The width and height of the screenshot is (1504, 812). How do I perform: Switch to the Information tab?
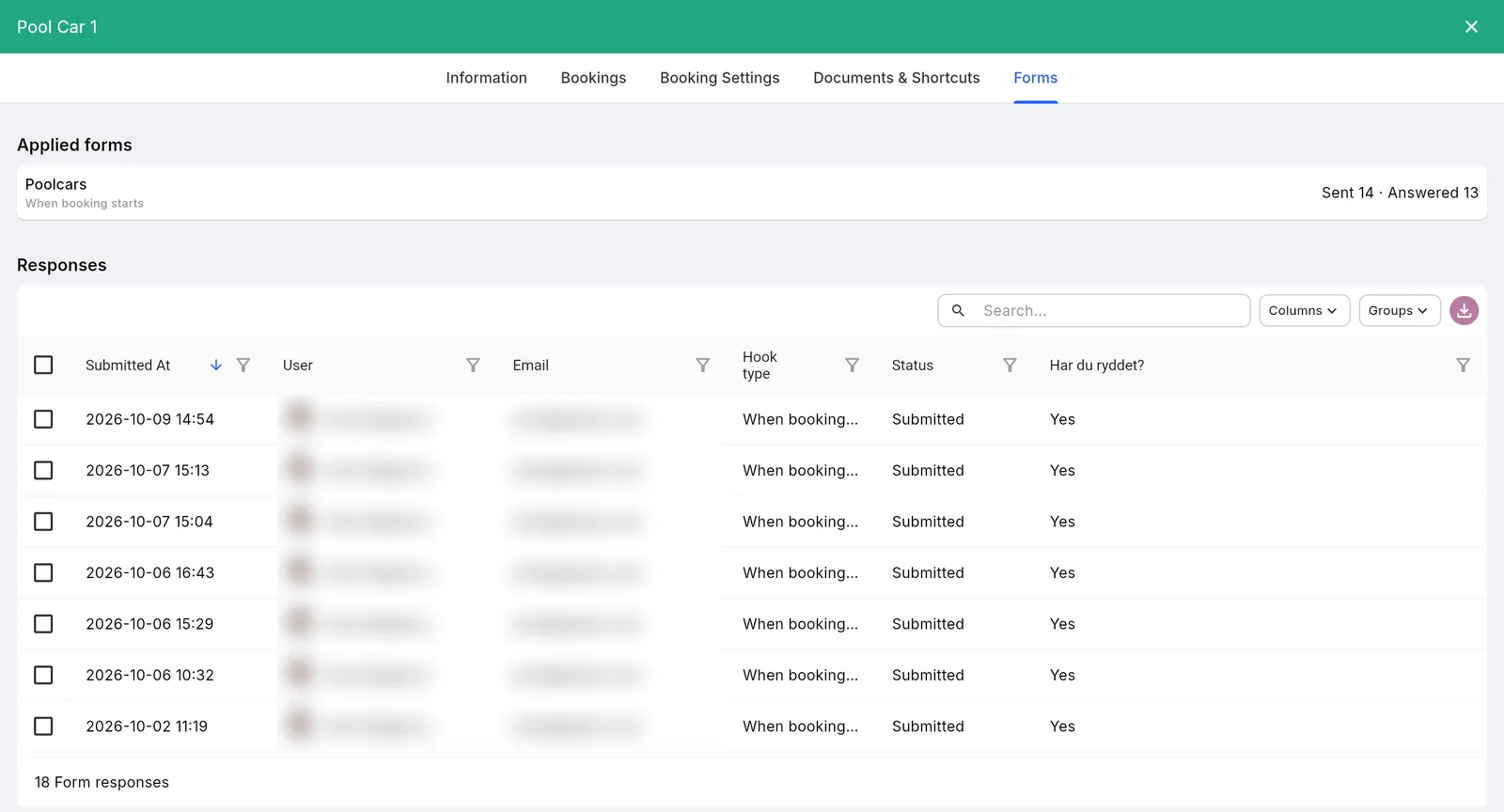click(486, 78)
